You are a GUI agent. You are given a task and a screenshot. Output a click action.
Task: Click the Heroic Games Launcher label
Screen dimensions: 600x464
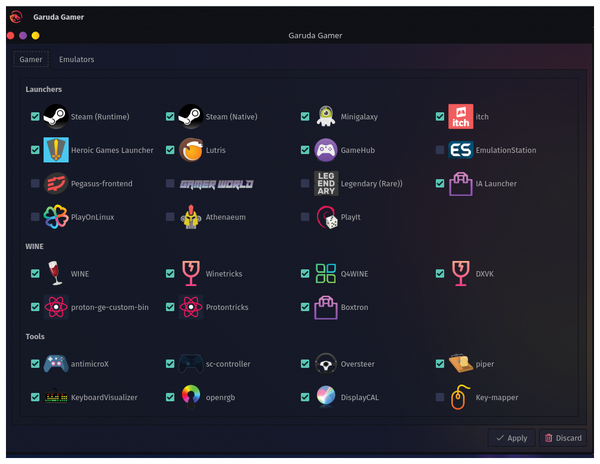pyautogui.click(x=112, y=150)
